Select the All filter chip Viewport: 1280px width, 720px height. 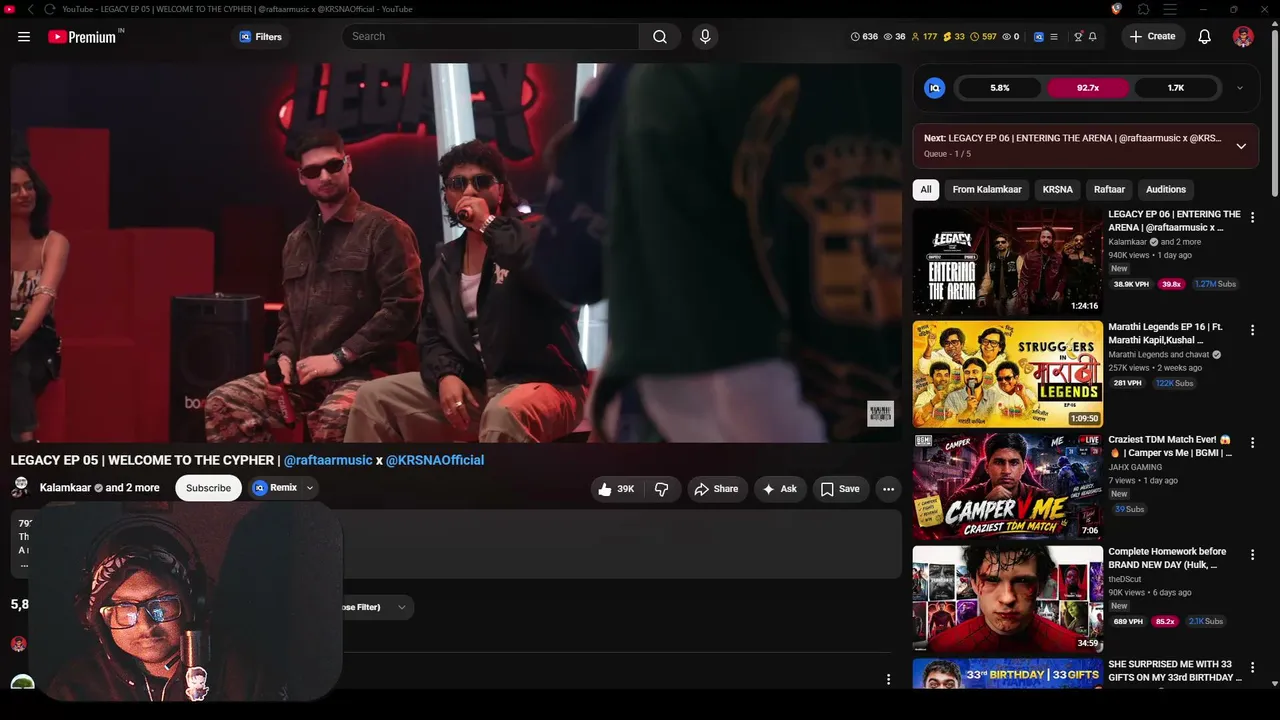coord(926,189)
